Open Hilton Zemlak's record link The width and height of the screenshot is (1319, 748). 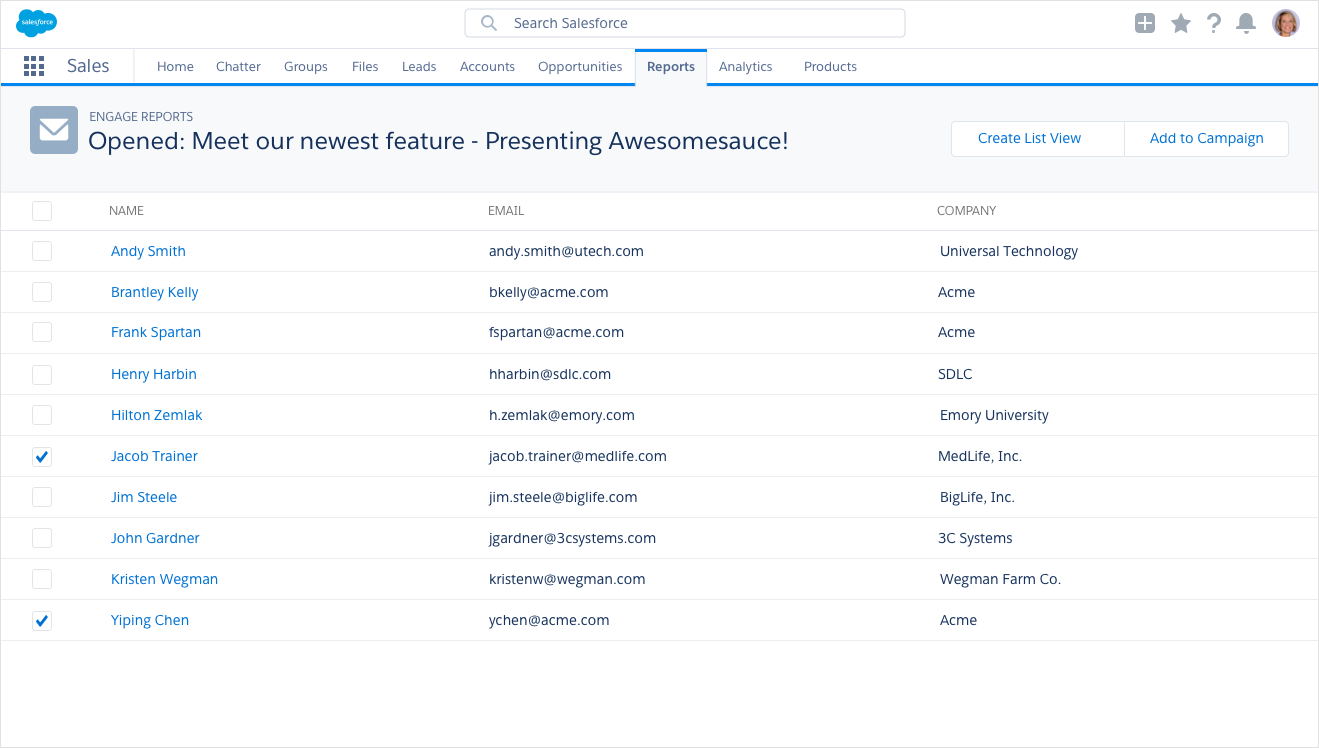point(157,415)
